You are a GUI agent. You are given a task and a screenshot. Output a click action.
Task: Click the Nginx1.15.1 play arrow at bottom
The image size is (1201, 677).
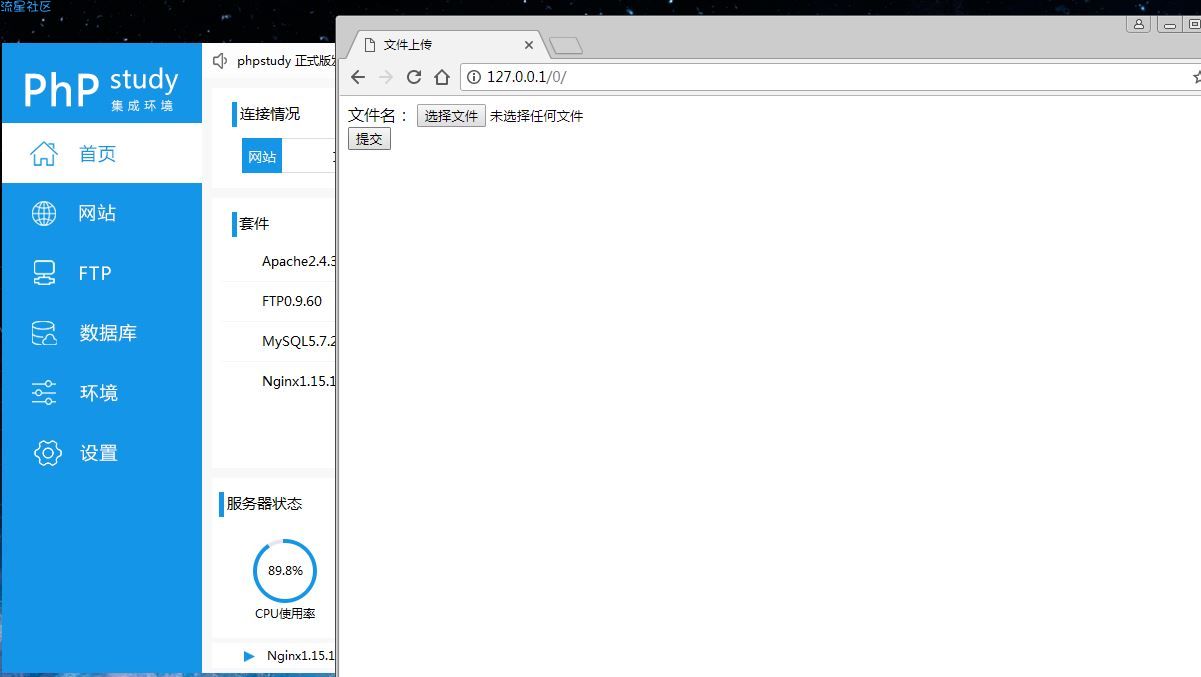pos(249,656)
